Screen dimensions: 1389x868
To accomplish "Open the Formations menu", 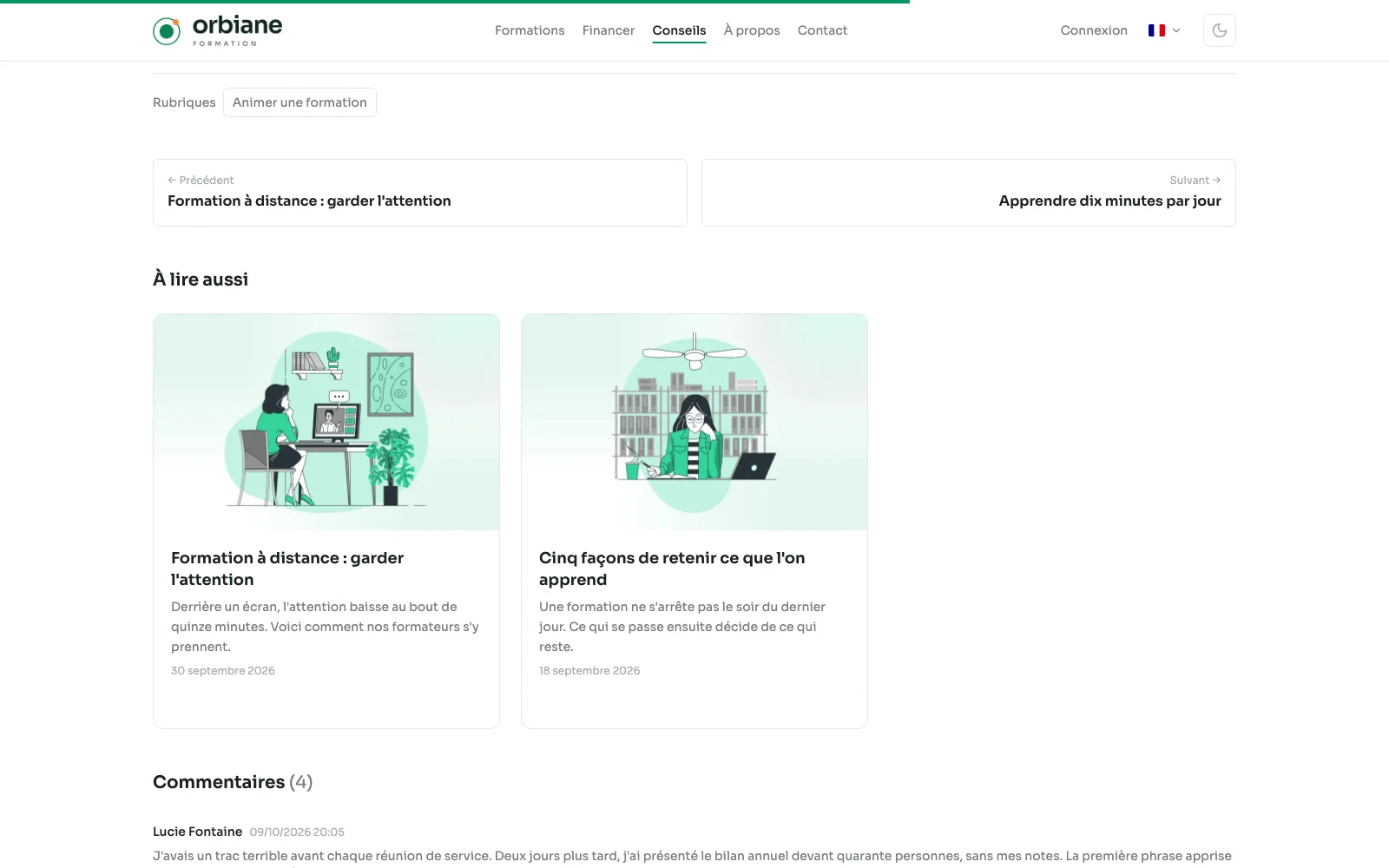I will 530,30.
